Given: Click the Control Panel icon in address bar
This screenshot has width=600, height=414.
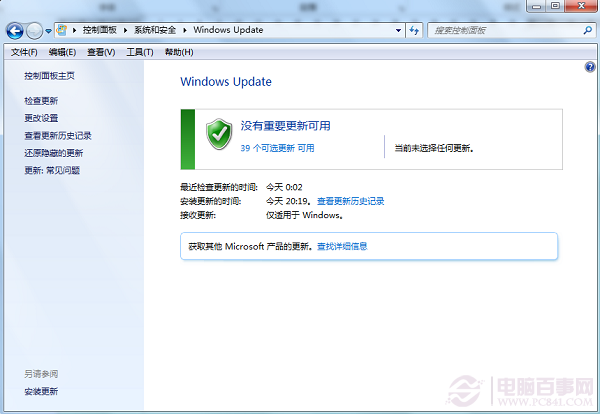Looking at the screenshot, I should coord(62,30).
